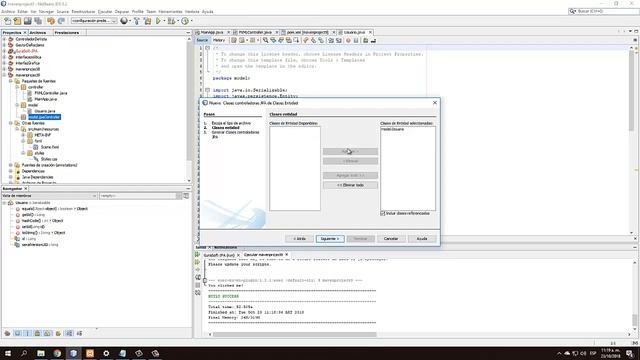Image resolution: width=640 pixels, height=360 pixels.
Task: Open the Vista de miembros combo box
Action: click(x=49, y=196)
